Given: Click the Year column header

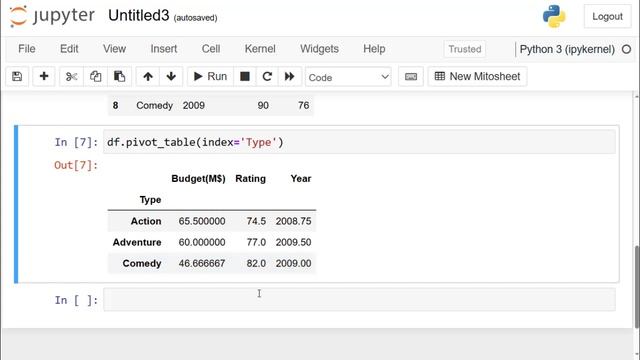Looking at the screenshot, I should 301,178.
